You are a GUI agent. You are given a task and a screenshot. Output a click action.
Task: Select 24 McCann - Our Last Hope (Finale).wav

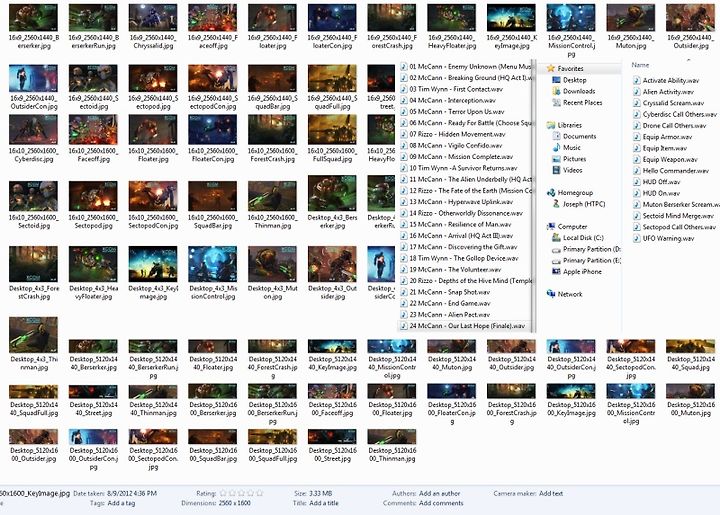coord(462,326)
